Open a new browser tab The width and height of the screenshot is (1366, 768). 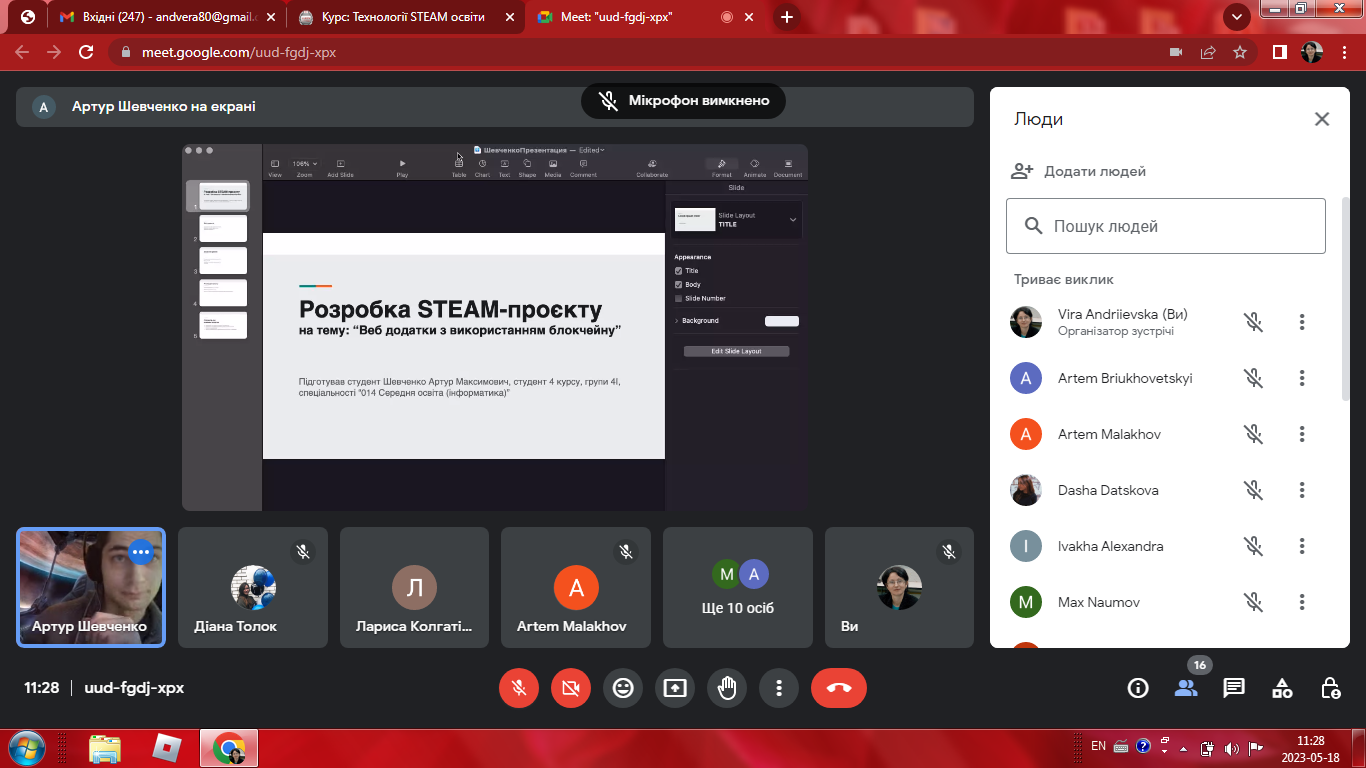787,17
